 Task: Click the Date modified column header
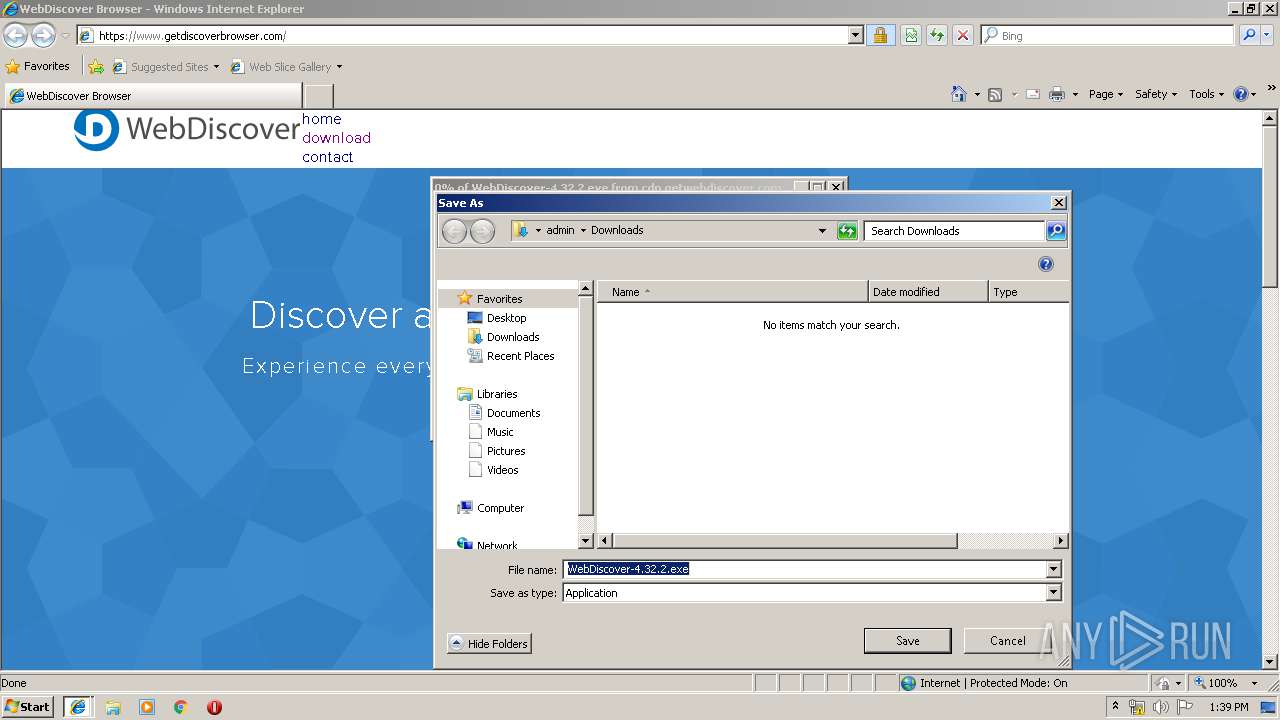(x=928, y=292)
